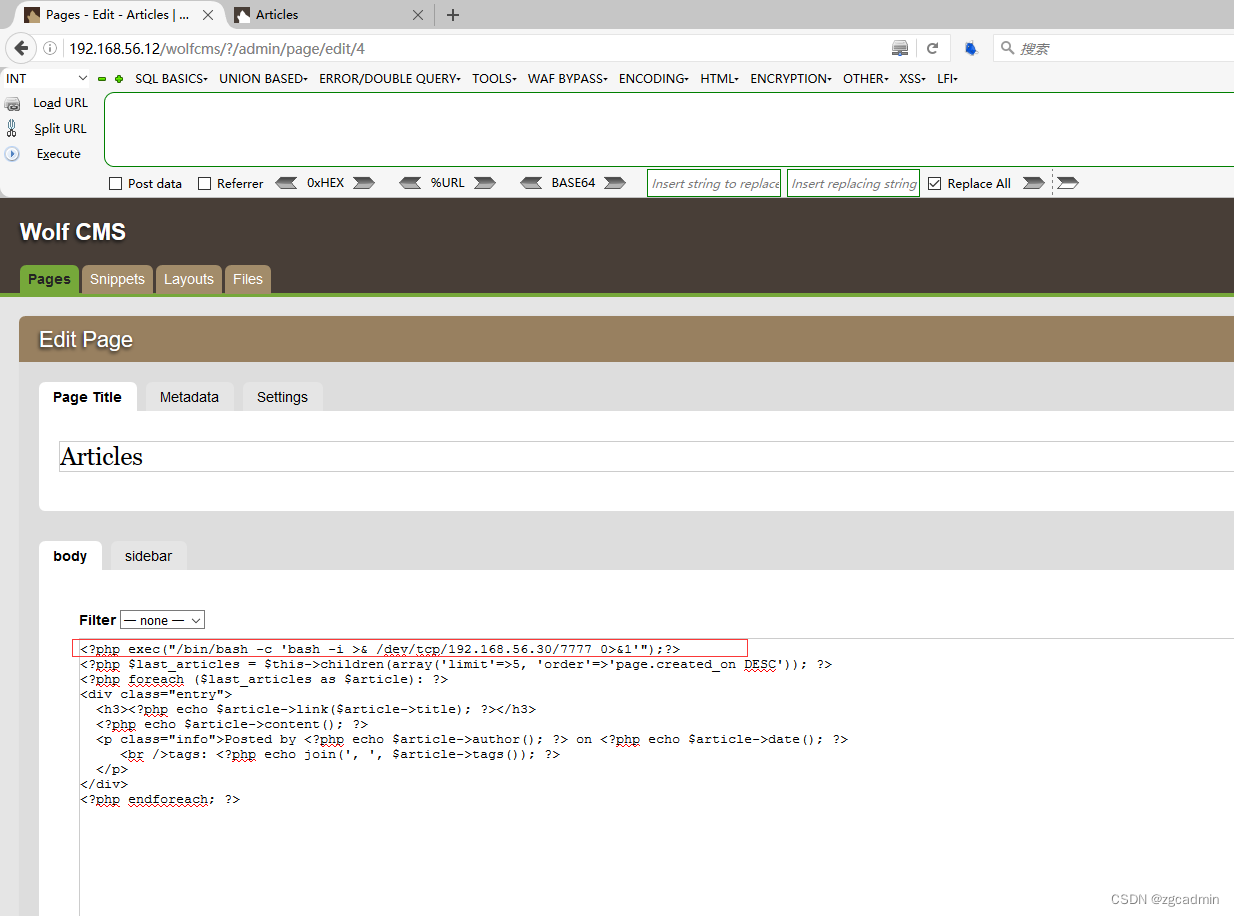Screen dimensions: 1234x916
Task: Click the Split URL icon
Action: pos(12,128)
